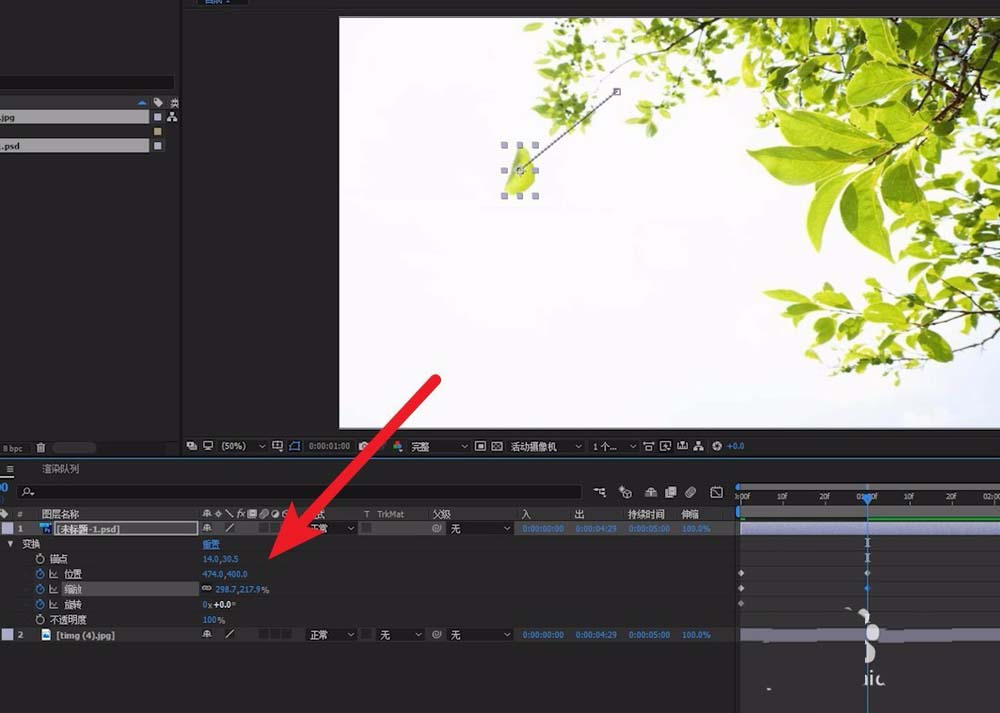
Task: Open parent 无 dropdown for layer 1
Action: coord(481,529)
